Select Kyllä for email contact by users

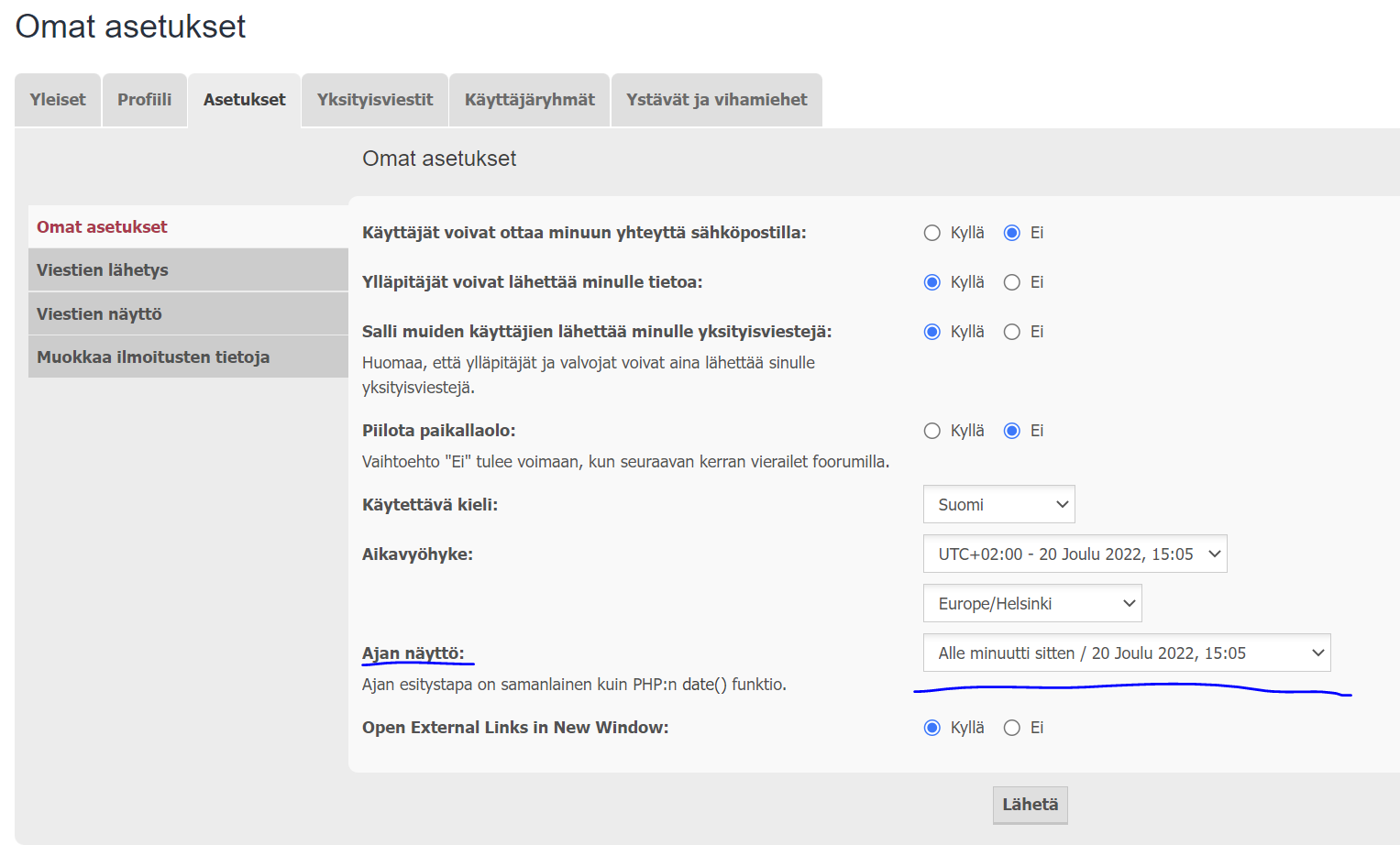coord(932,233)
